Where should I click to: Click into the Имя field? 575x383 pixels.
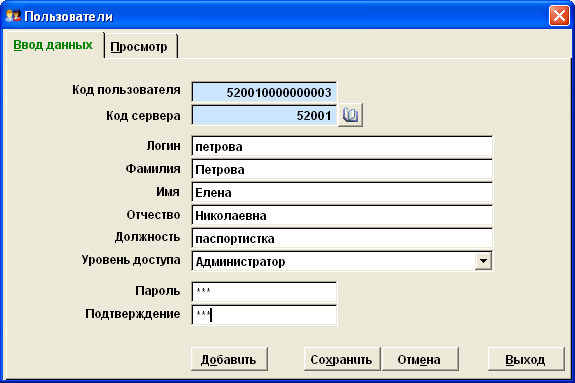click(342, 193)
